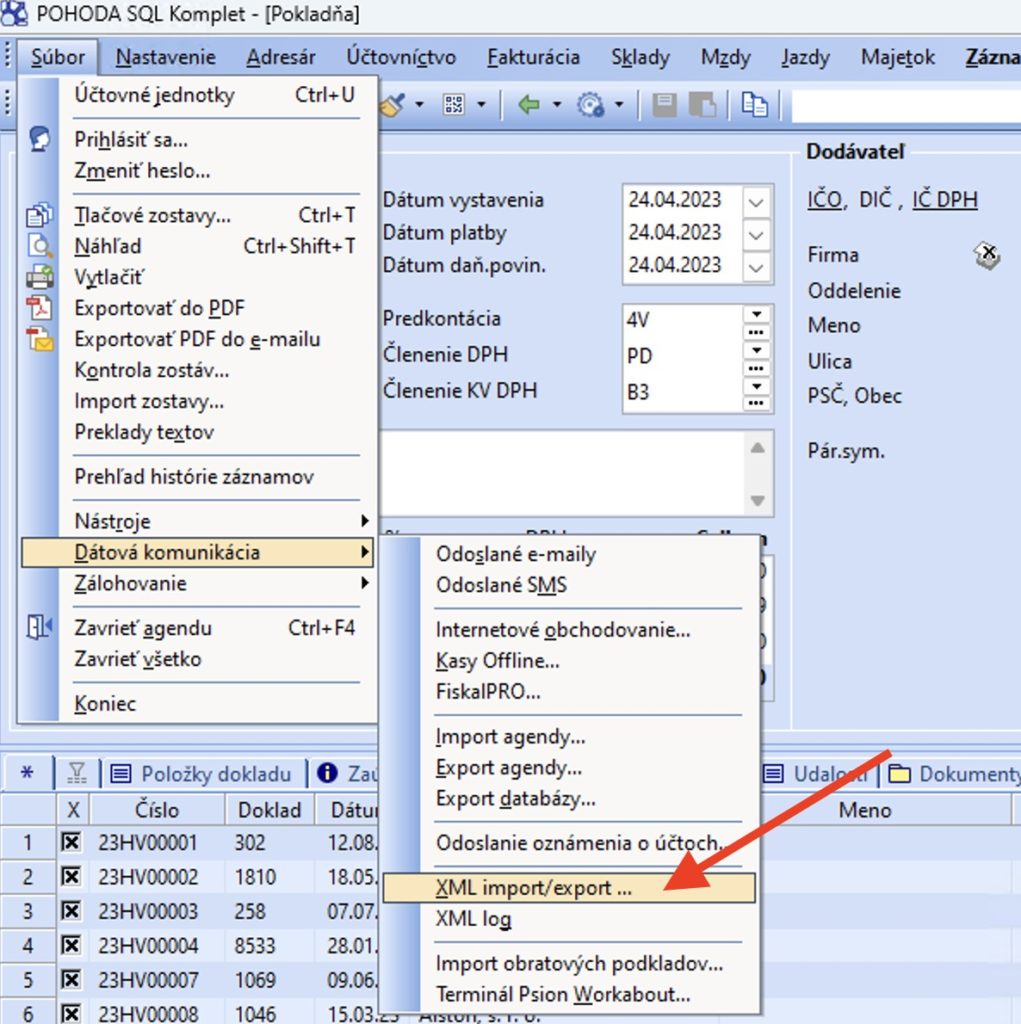Image resolution: width=1021 pixels, height=1024 pixels.
Task: Click Členenie KV DPH ellipsis button
Action: [x=756, y=403]
